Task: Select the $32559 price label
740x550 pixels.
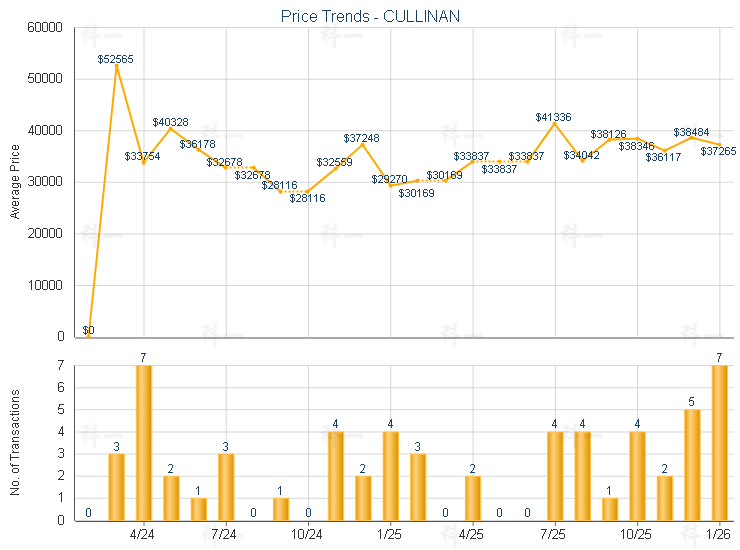Action: (x=334, y=162)
